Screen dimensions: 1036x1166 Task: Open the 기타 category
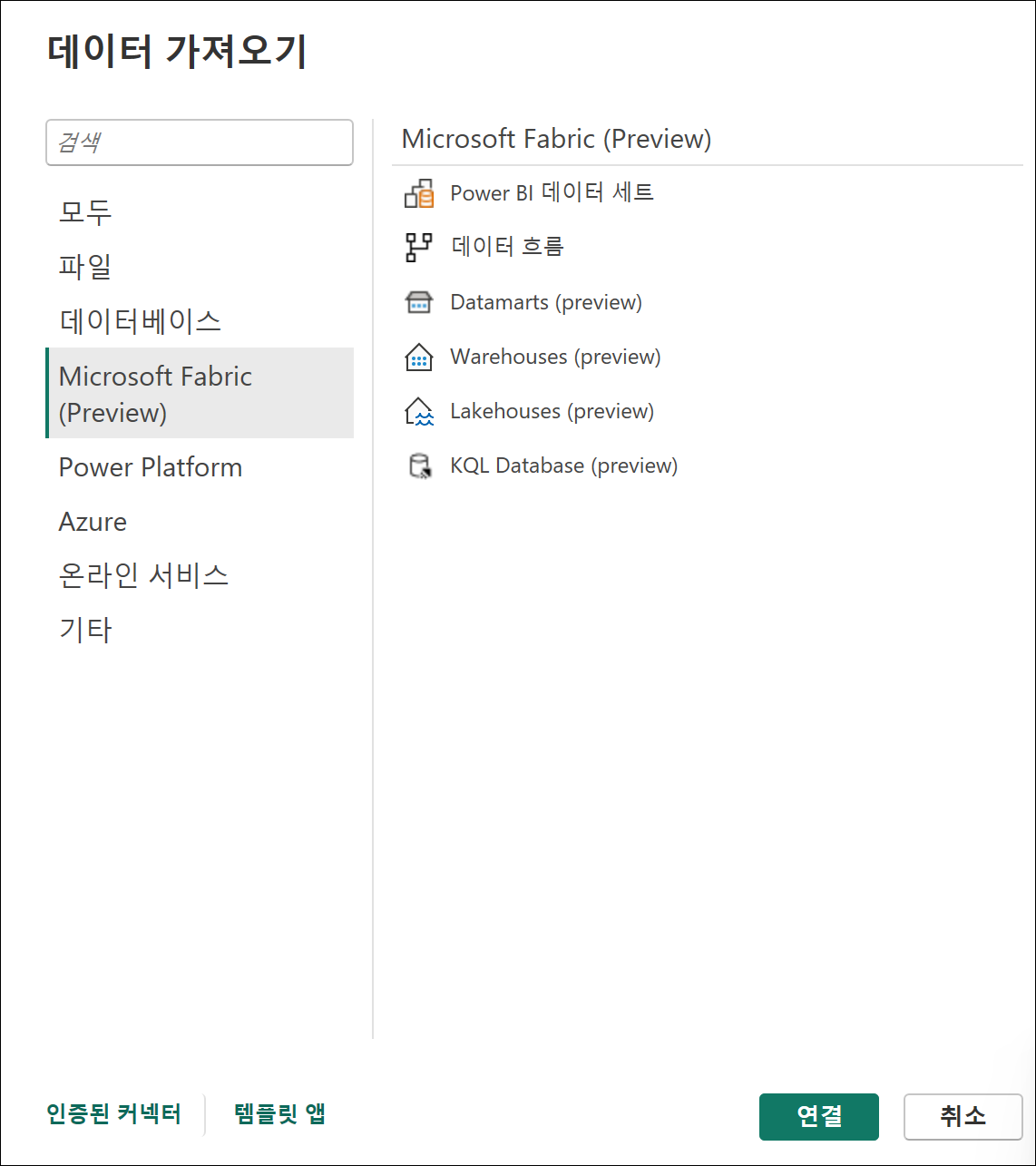pos(200,630)
